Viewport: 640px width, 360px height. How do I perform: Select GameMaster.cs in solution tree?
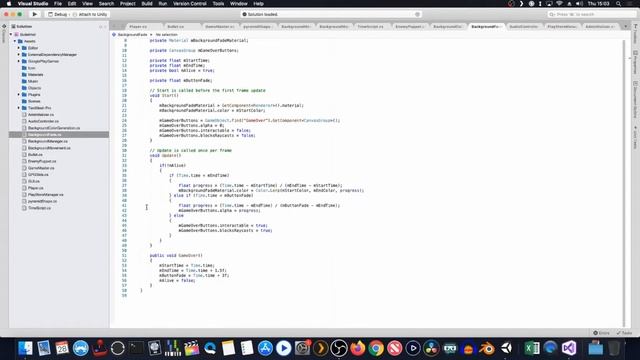pyautogui.click(x=41, y=168)
